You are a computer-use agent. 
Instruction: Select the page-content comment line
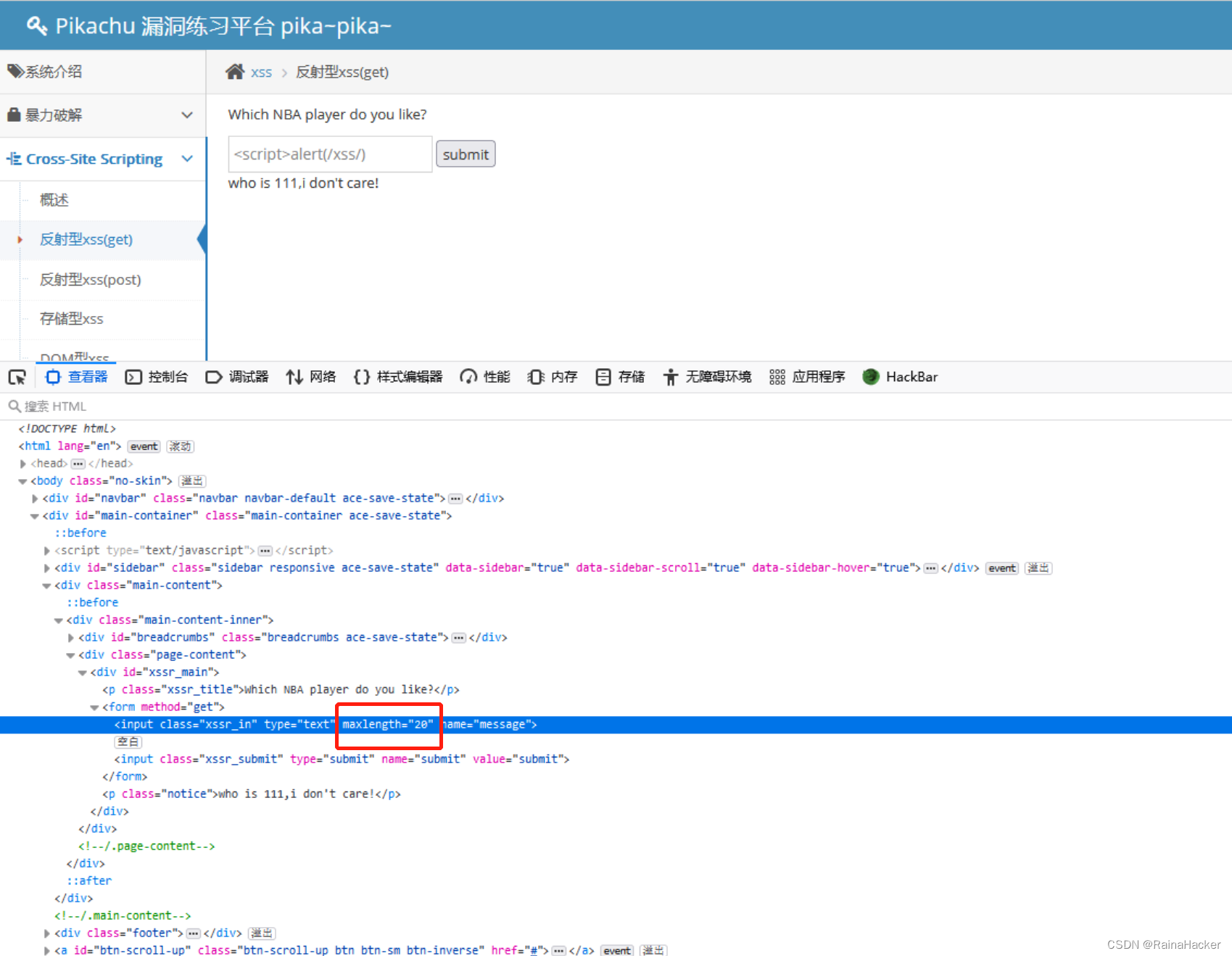(146, 847)
